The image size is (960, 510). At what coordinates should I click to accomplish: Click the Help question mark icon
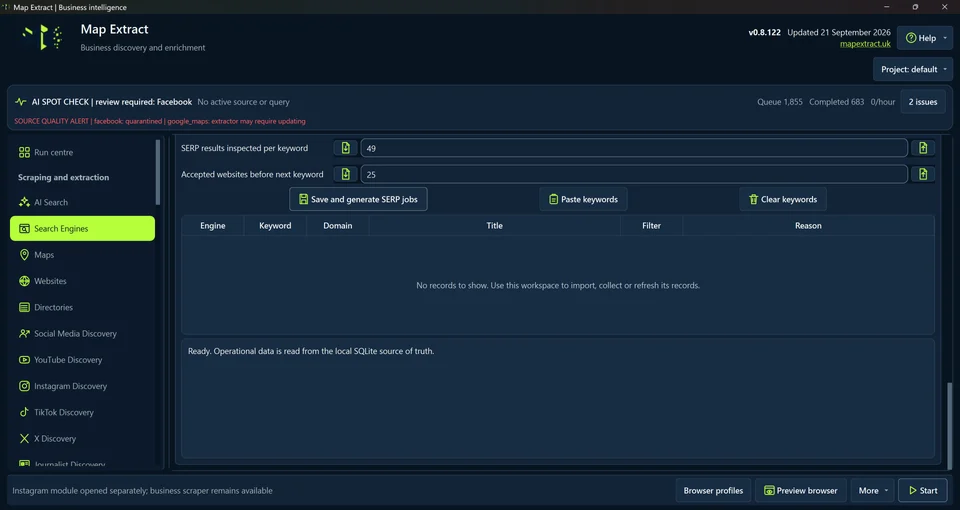[x=911, y=38]
